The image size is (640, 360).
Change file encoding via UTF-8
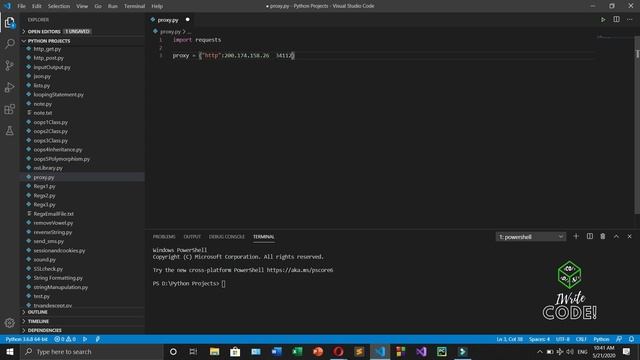(x=562, y=339)
